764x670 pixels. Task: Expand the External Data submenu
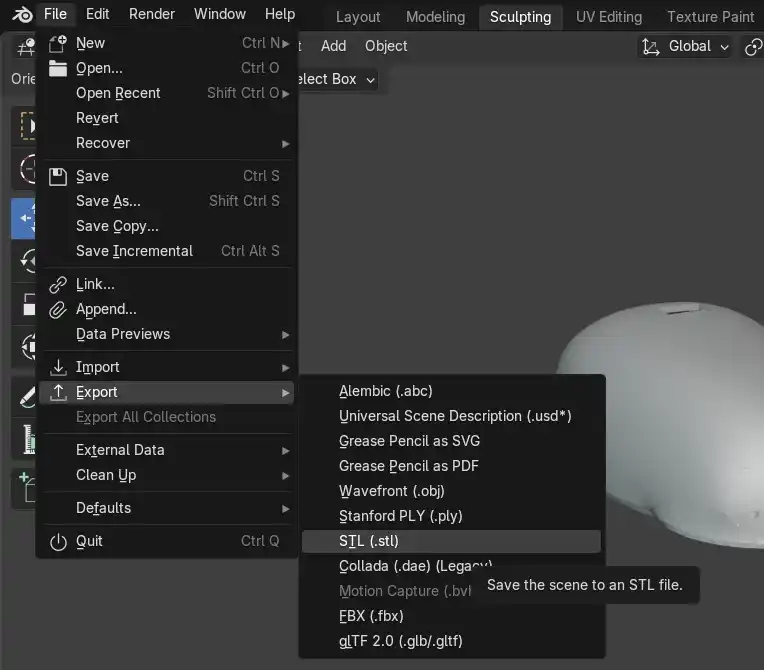[166, 450]
